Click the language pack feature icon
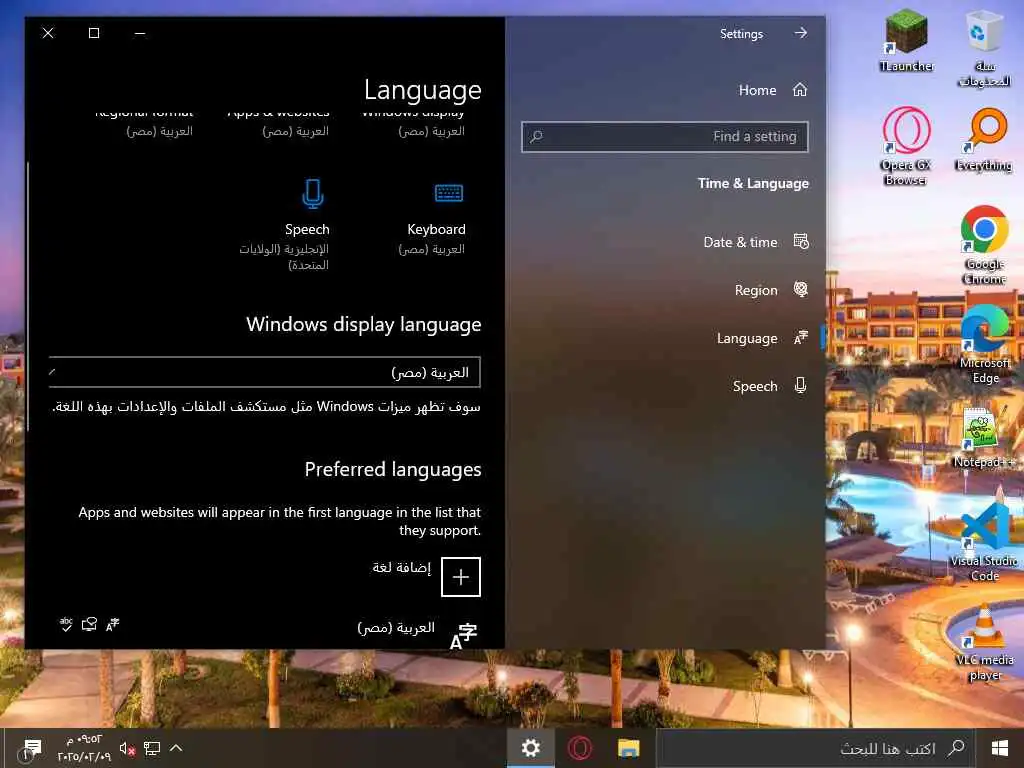The width and height of the screenshot is (1024, 768). tap(112, 624)
